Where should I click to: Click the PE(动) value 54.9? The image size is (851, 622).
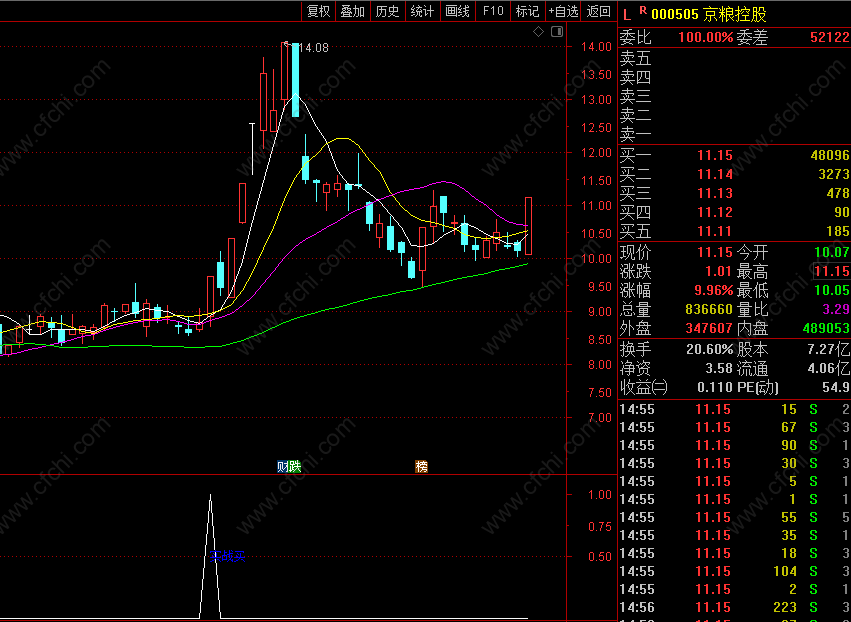[x=836, y=388]
